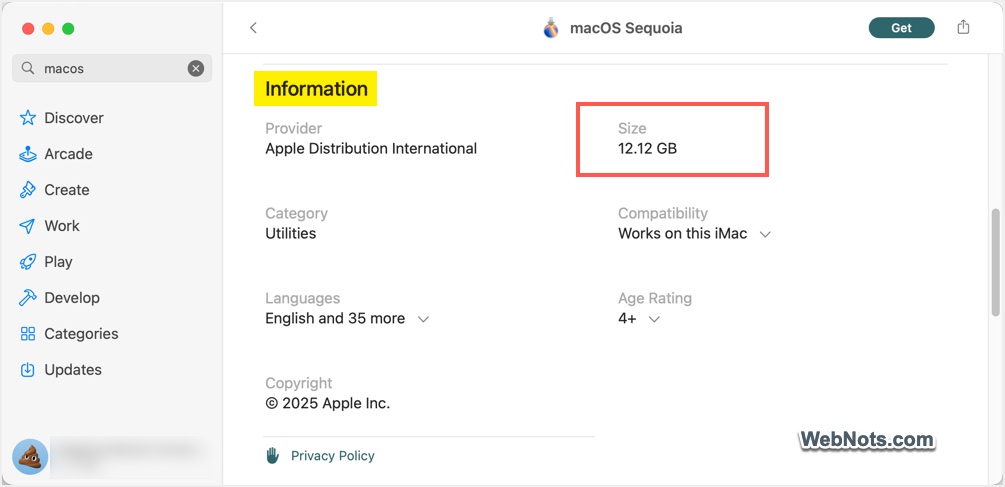Image resolution: width=1005 pixels, height=487 pixels.
Task: Click the macos search field
Action: (x=112, y=68)
